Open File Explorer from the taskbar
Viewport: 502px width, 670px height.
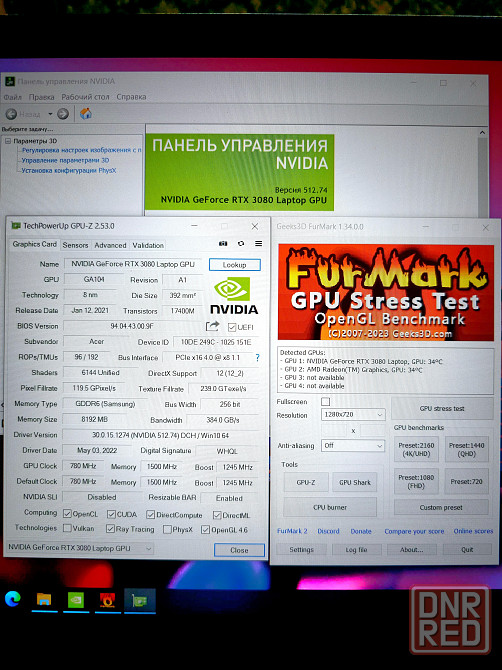pos(44,600)
